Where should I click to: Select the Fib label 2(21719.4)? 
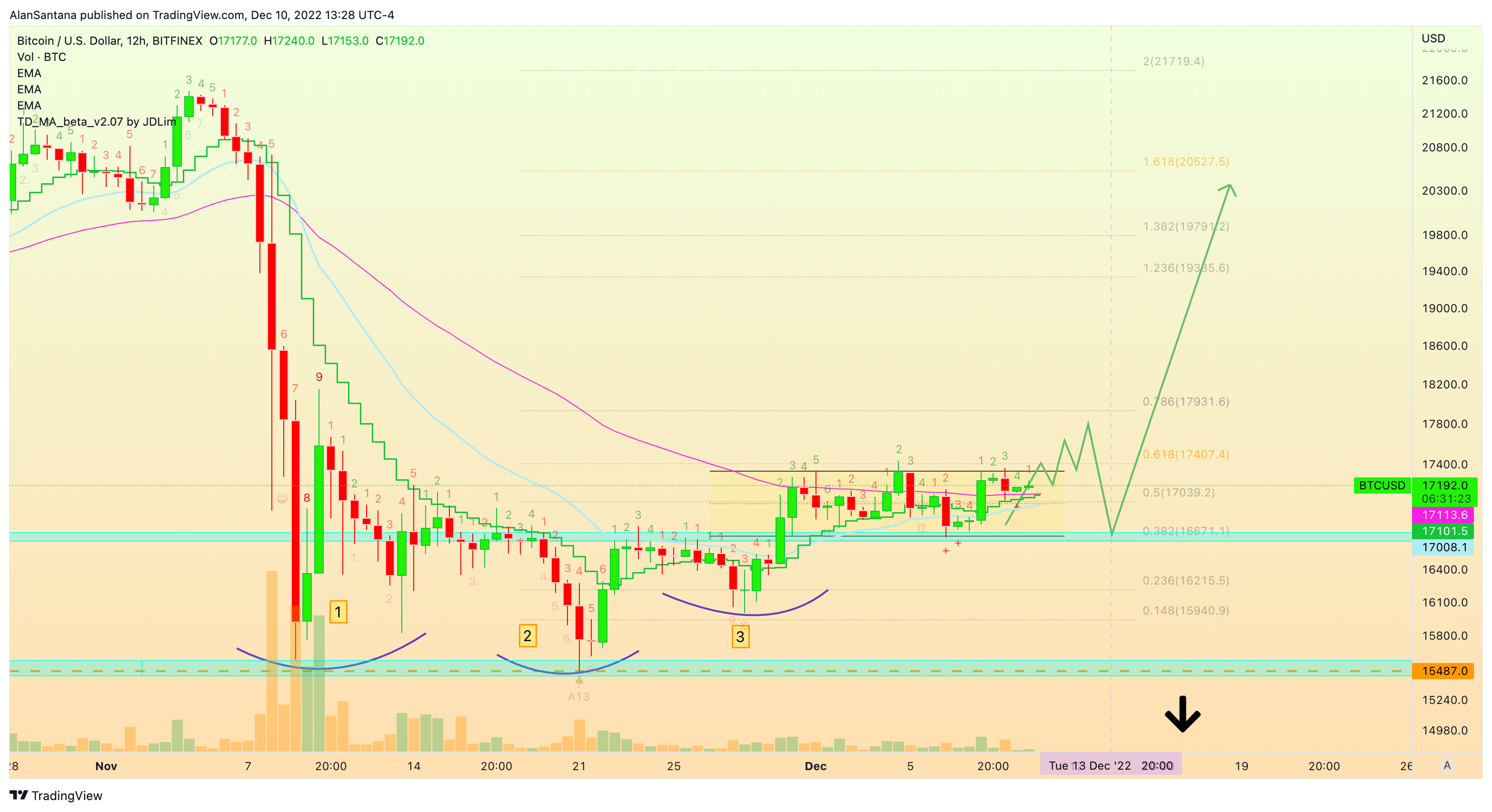coord(1173,61)
